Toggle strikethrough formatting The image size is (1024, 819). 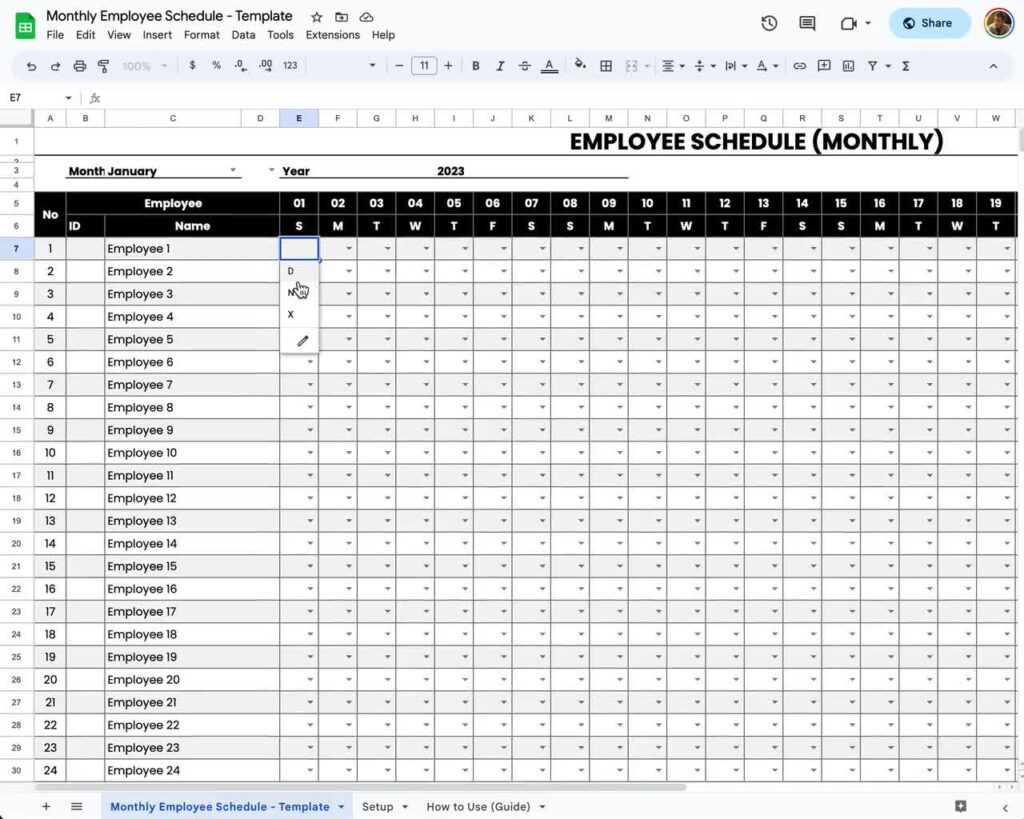524,66
